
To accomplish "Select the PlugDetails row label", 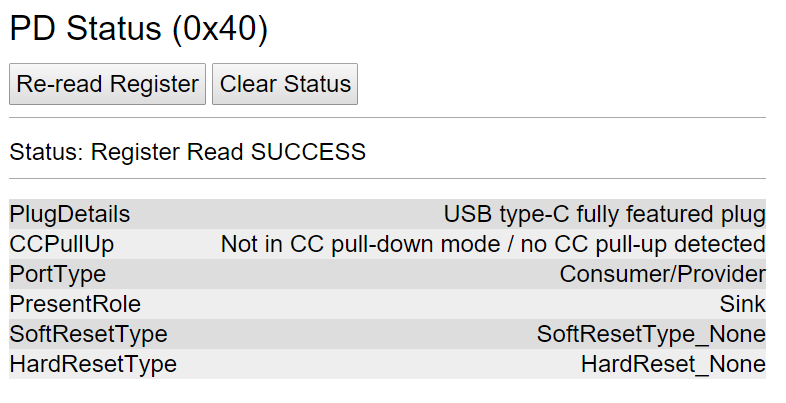I will (x=70, y=215).
